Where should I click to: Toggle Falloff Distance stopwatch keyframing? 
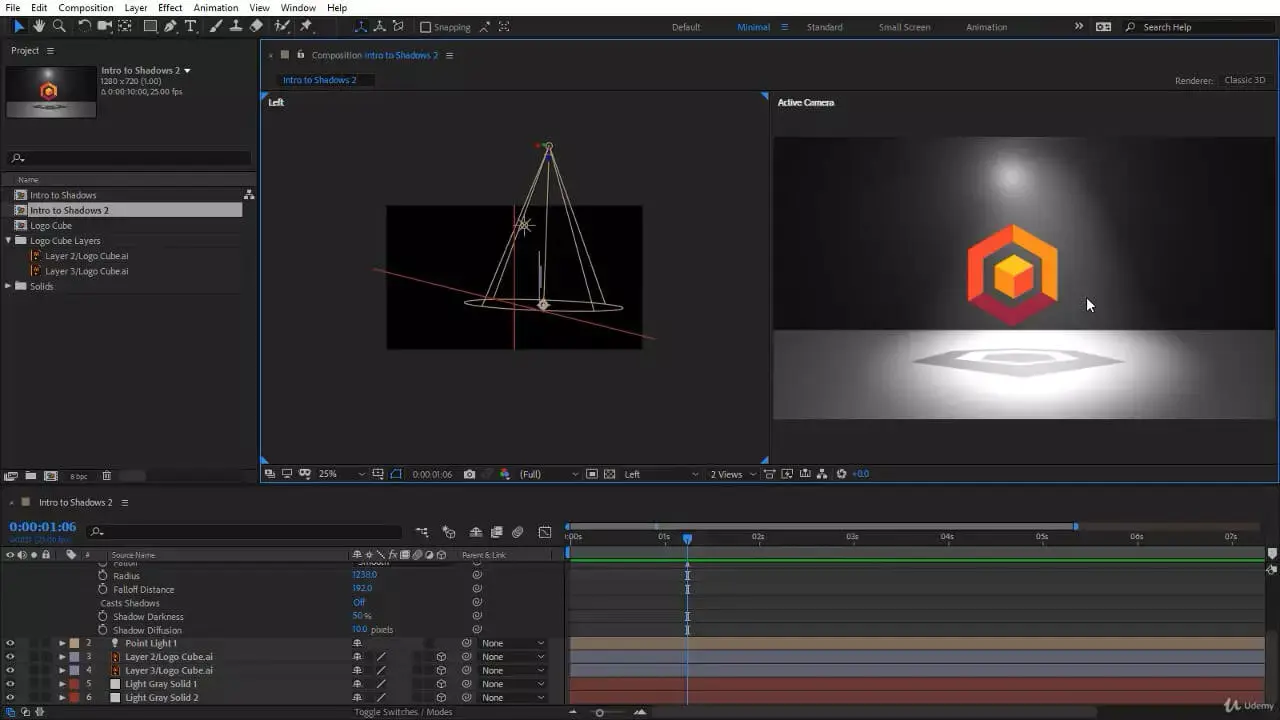coord(103,589)
